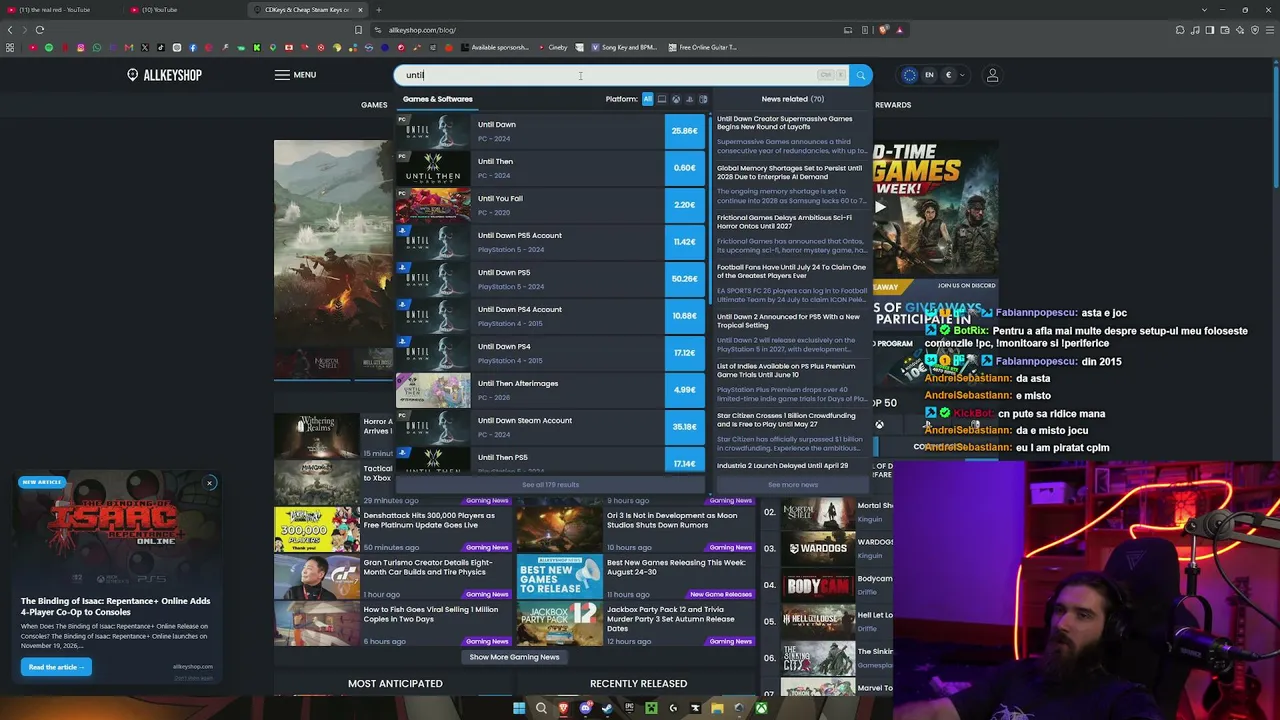Click 'Show More Gaming News' button
The width and height of the screenshot is (1280, 720).
click(x=514, y=657)
